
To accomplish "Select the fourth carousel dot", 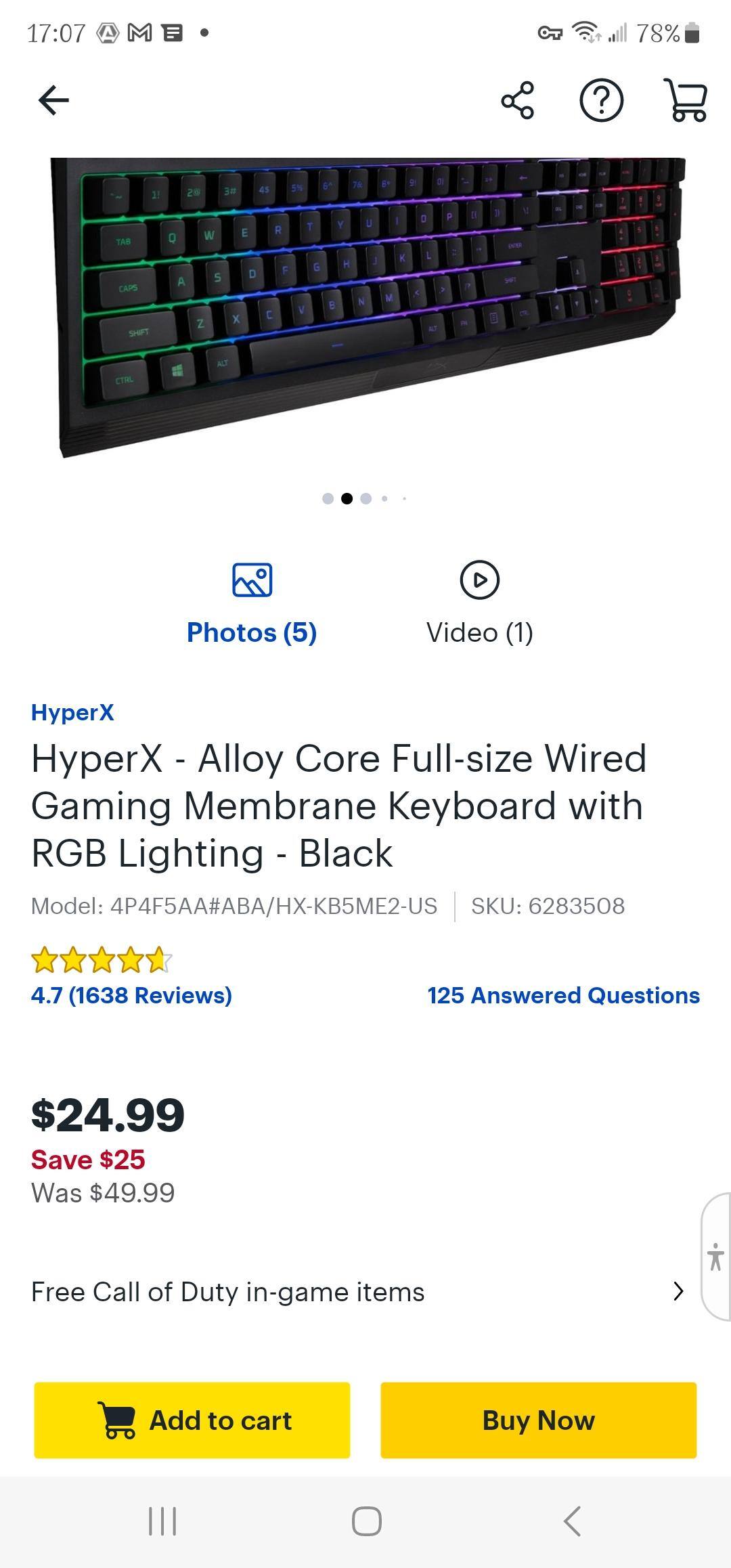I will (x=384, y=499).
